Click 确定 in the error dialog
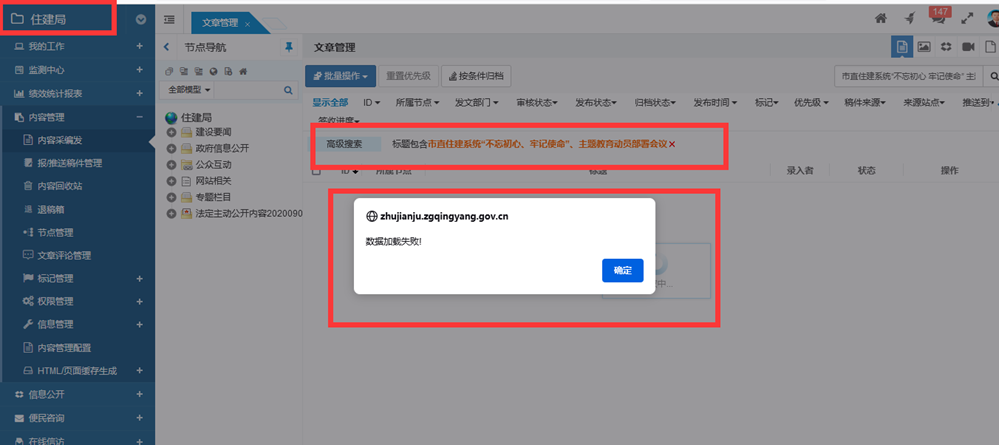This screenshot has height=445, width=999. (622, 270)
